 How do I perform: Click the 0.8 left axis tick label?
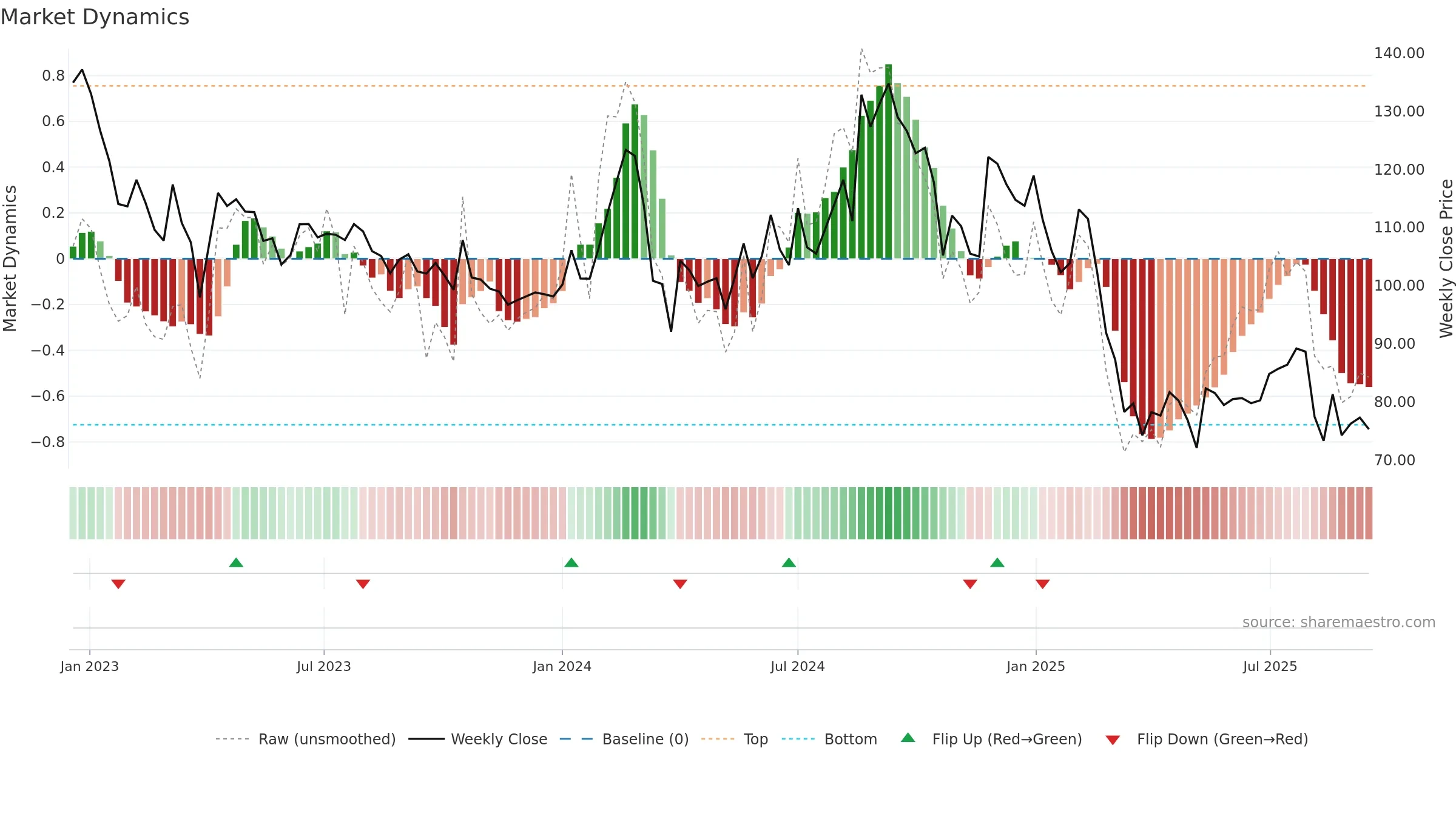coord(53,76)
